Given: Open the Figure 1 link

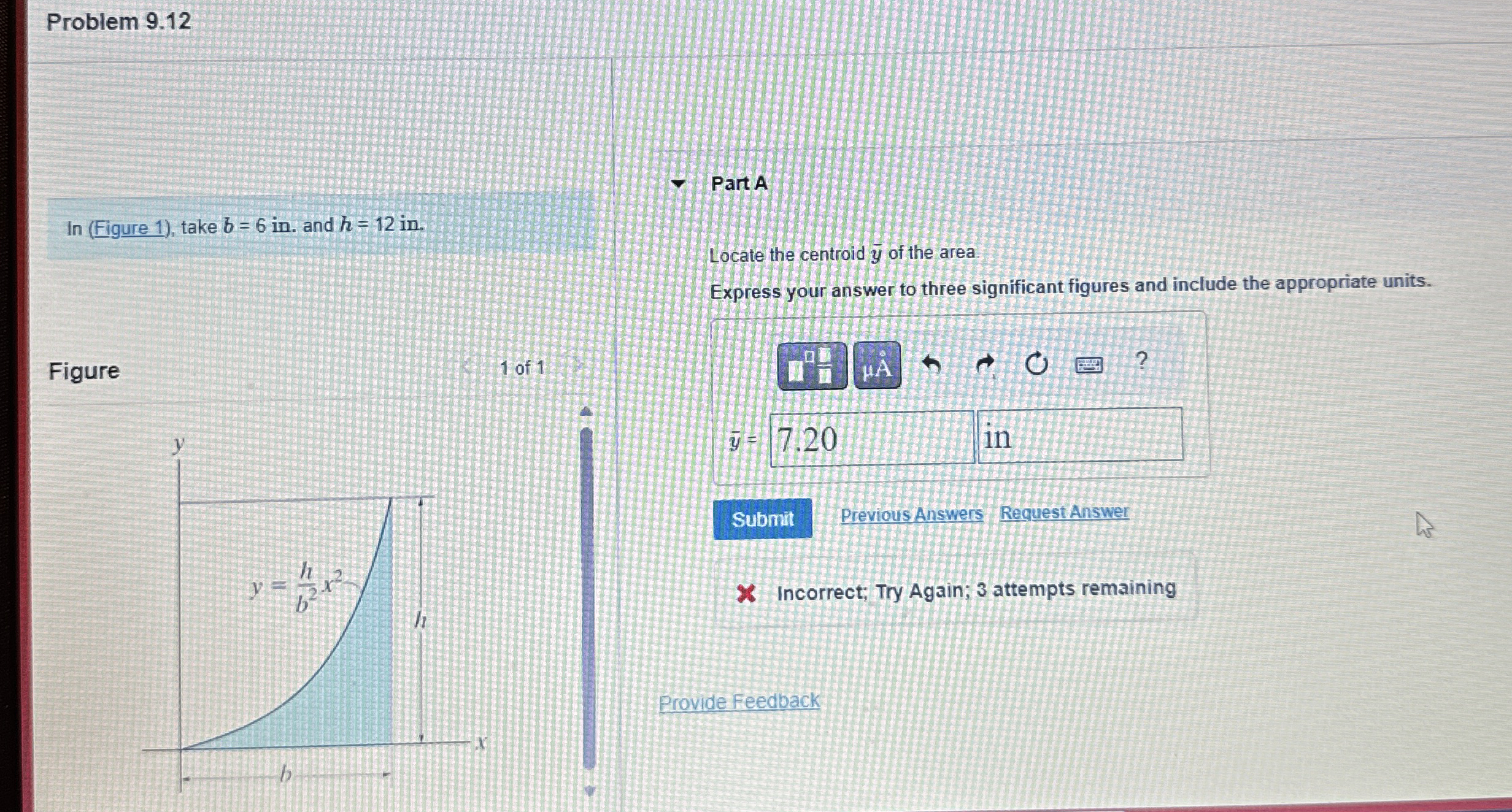Looking at the screenshot, I should pos(130,228).
